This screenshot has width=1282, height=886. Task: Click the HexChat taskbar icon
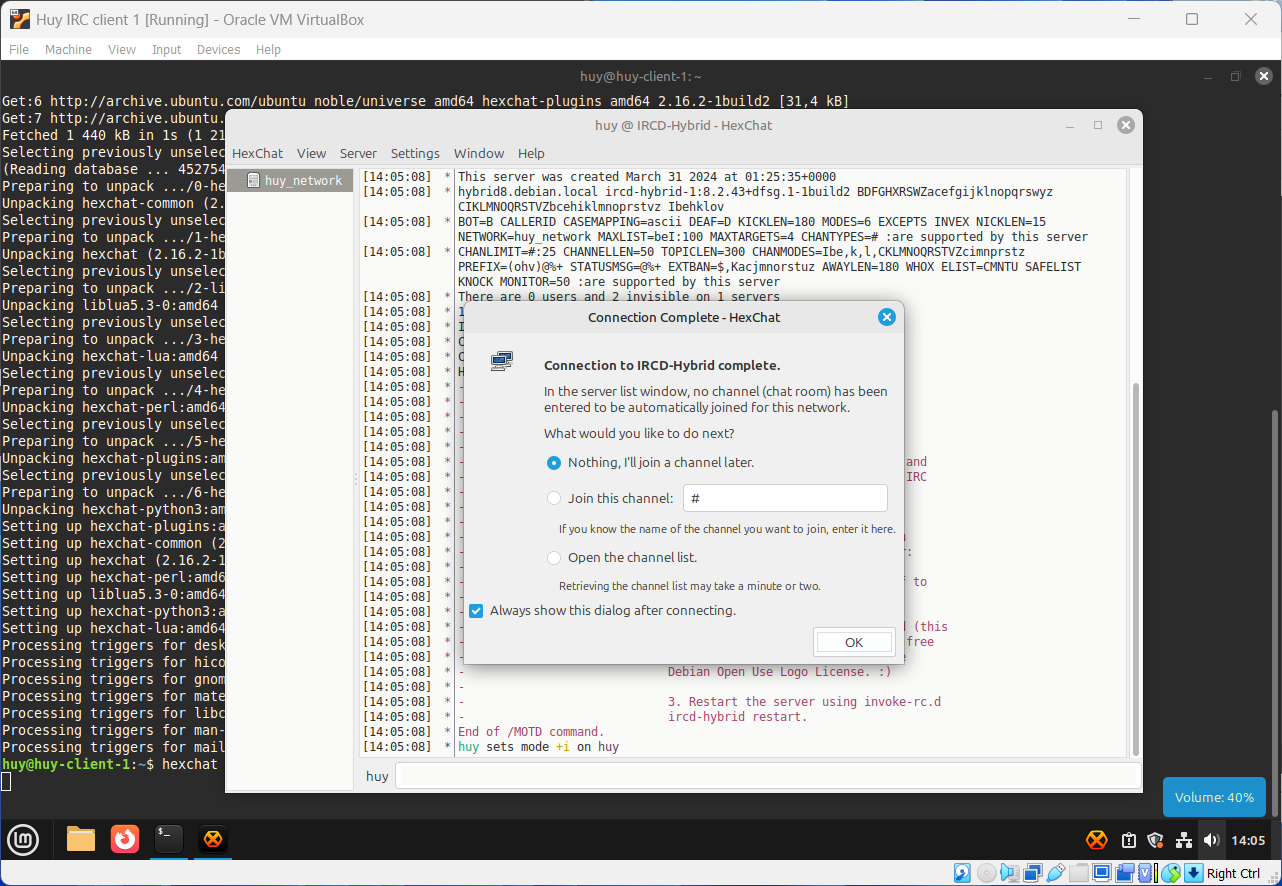[x=212, y=839]
